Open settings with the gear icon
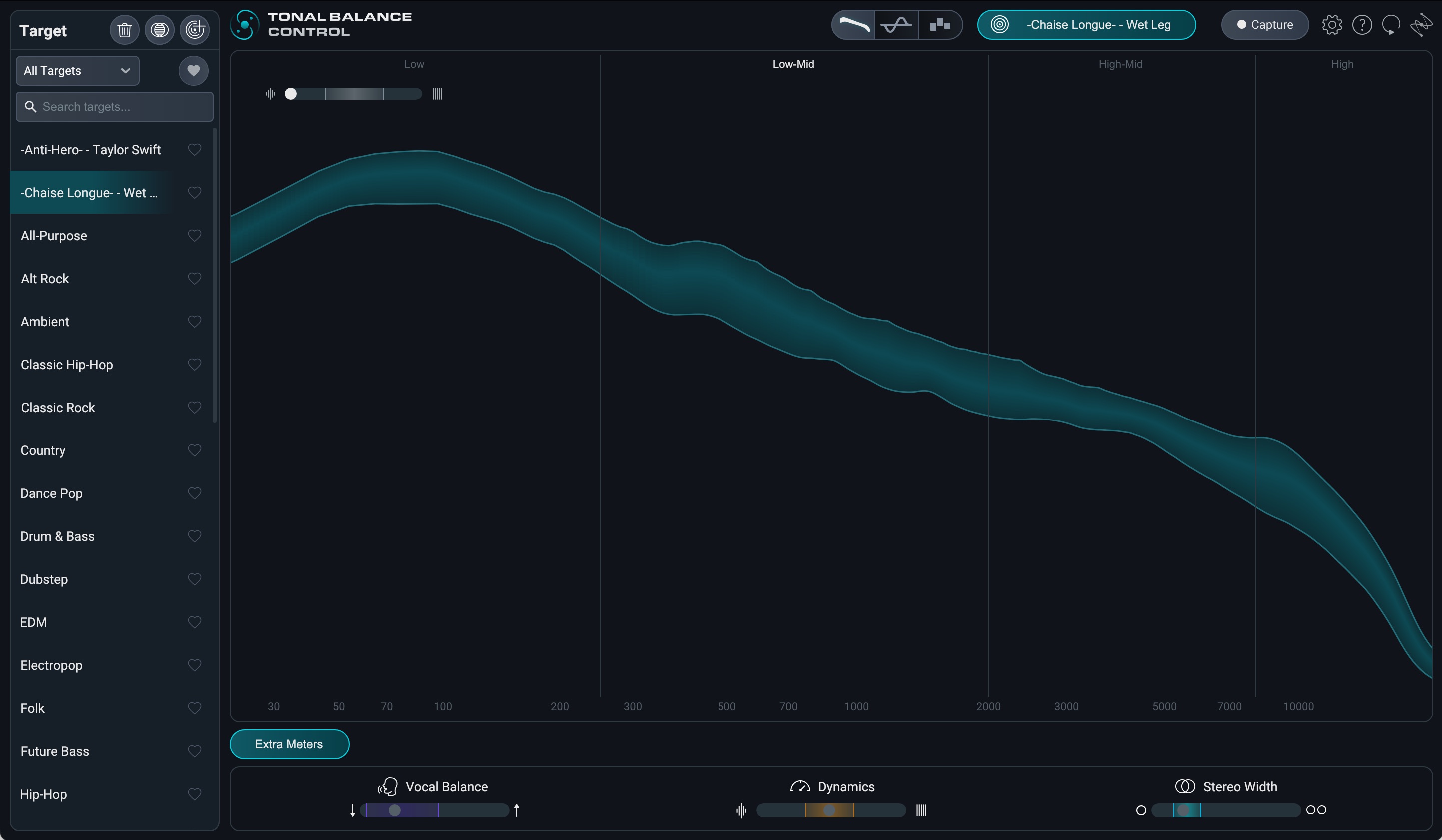This screenshot has height=840, width=1442. click(1332, 25)
